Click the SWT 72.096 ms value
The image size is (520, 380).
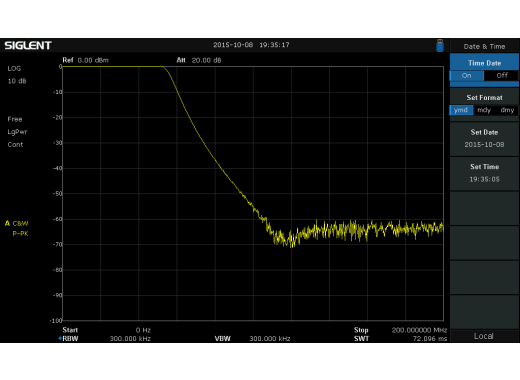pos(430,339)
